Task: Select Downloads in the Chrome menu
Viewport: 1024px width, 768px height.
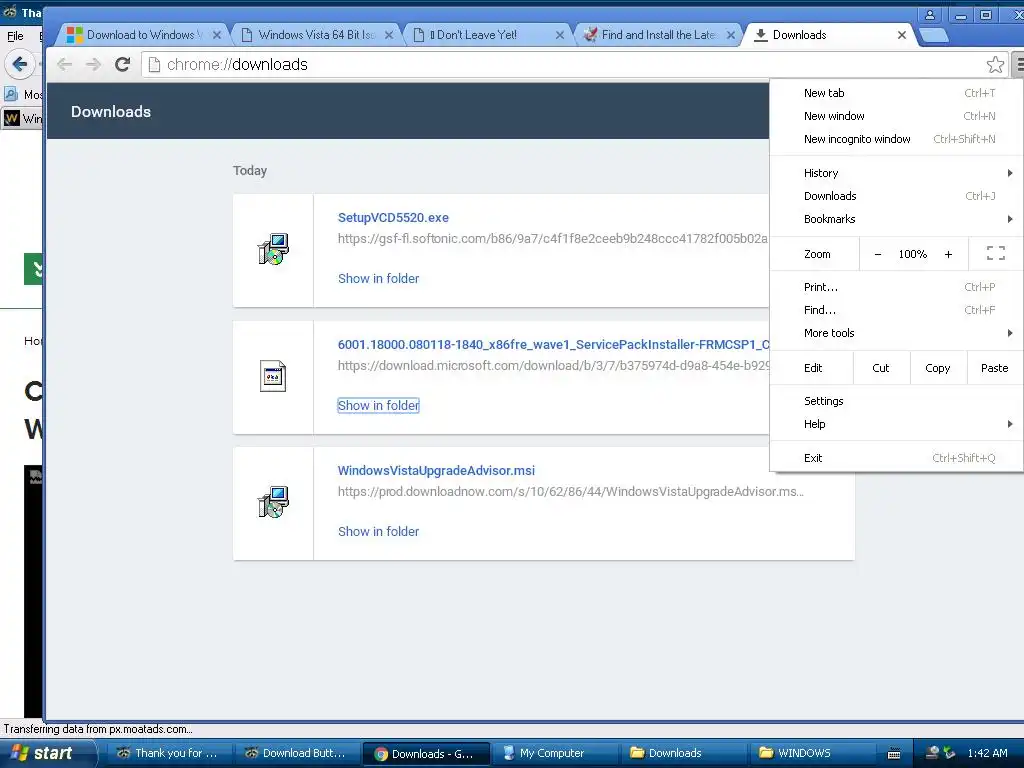Action: click(x=896, y=196)
